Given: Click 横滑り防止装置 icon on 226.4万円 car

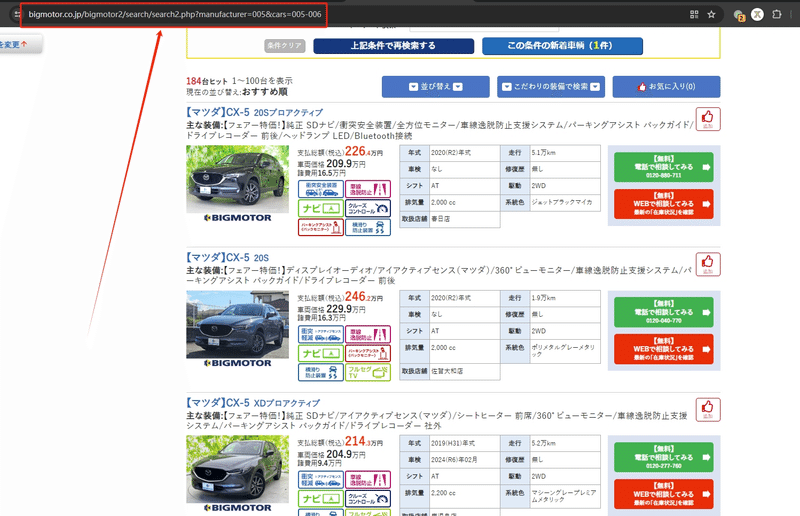Looking at the screenshot, I should (368, 227).
